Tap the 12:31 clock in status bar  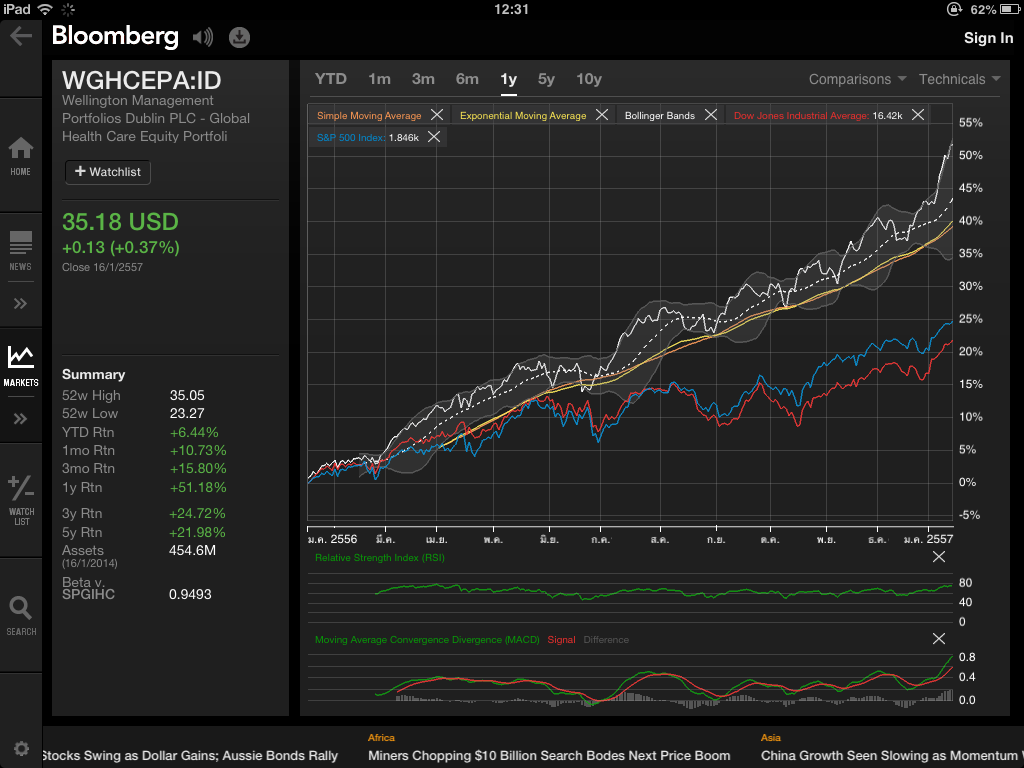click(511, 9)
